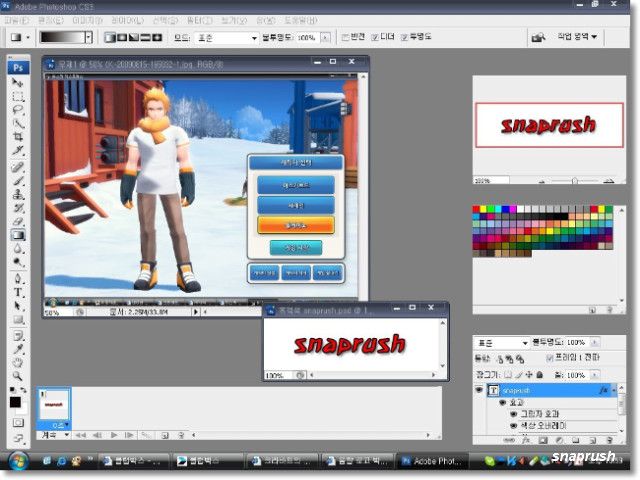Click the Add Layer Mask icon
This screenshot has width=640, height=480.
coord(543,440)
